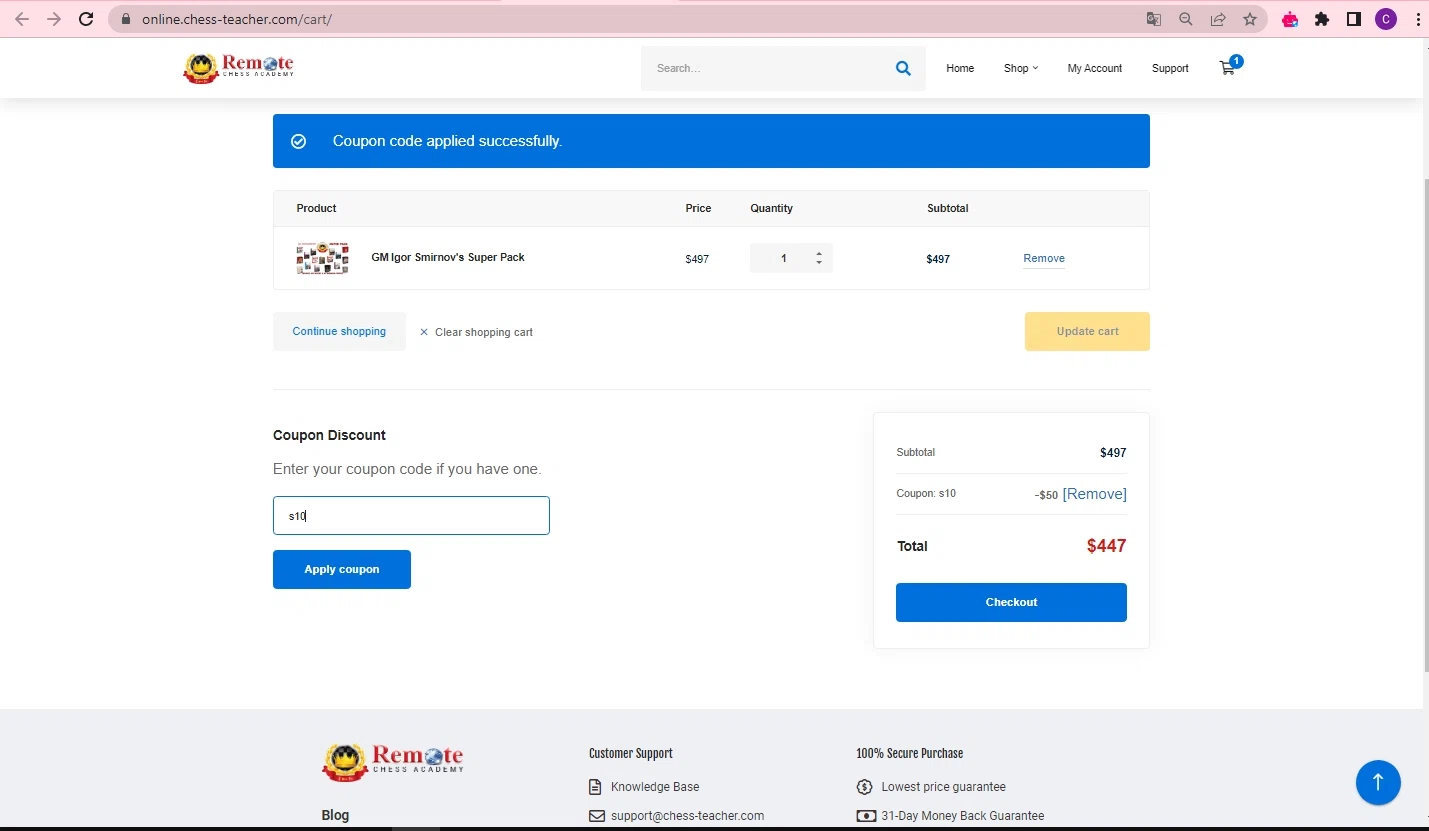Click the quantity number field

[783, 258]
